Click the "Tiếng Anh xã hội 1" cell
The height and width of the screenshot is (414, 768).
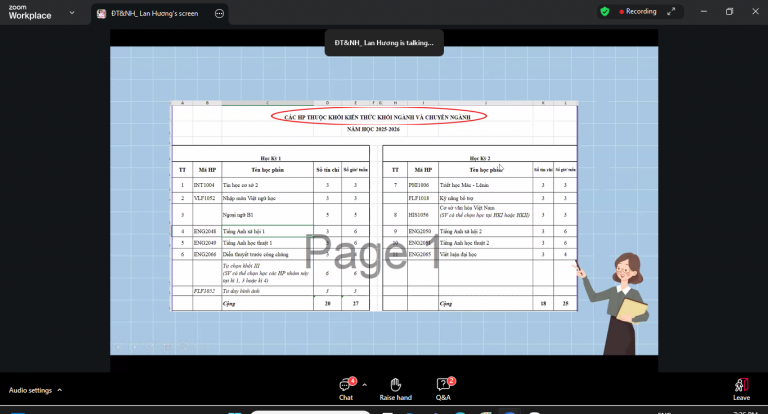267,231
